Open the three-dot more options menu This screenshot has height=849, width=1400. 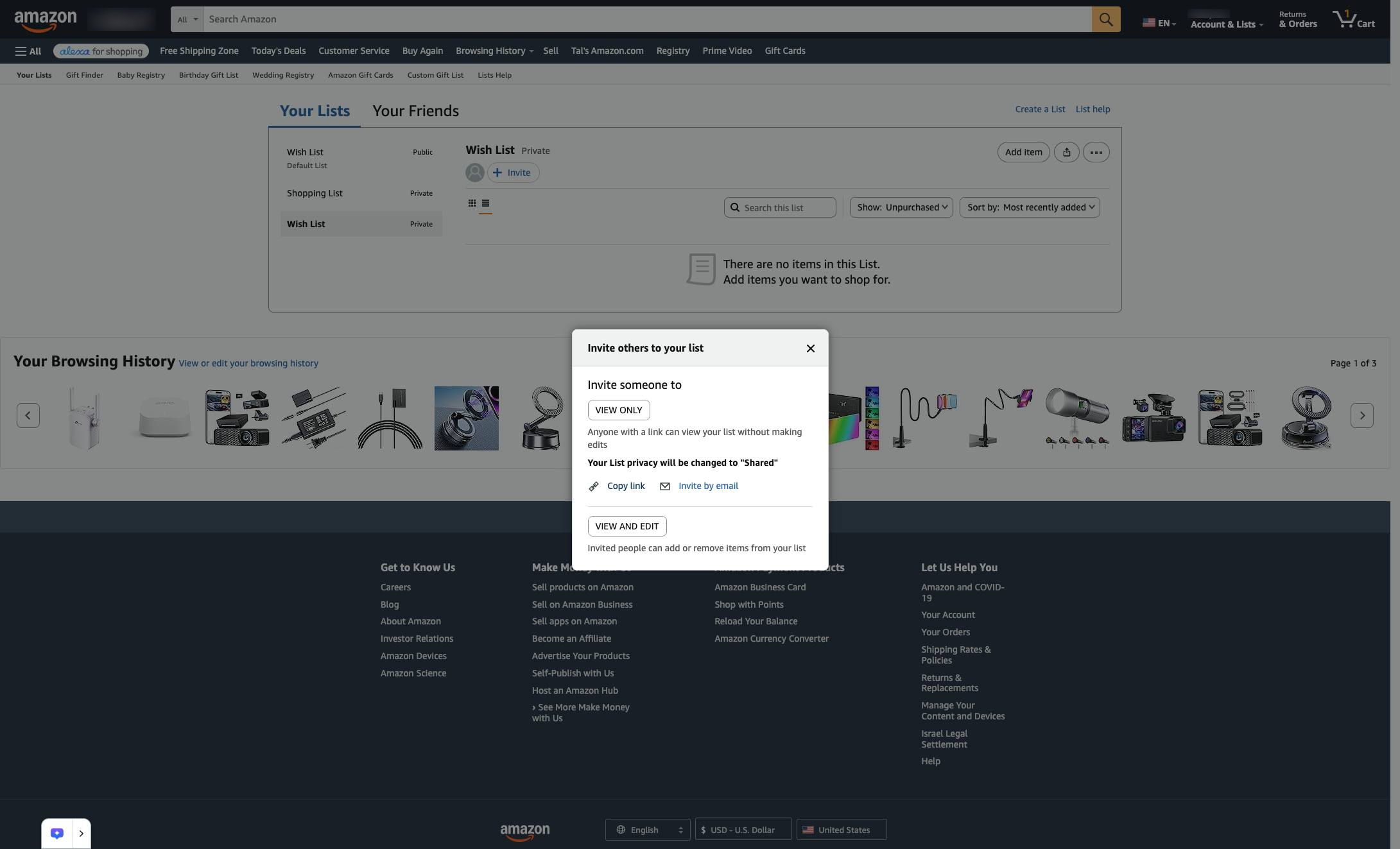[x=1096, y=152]
